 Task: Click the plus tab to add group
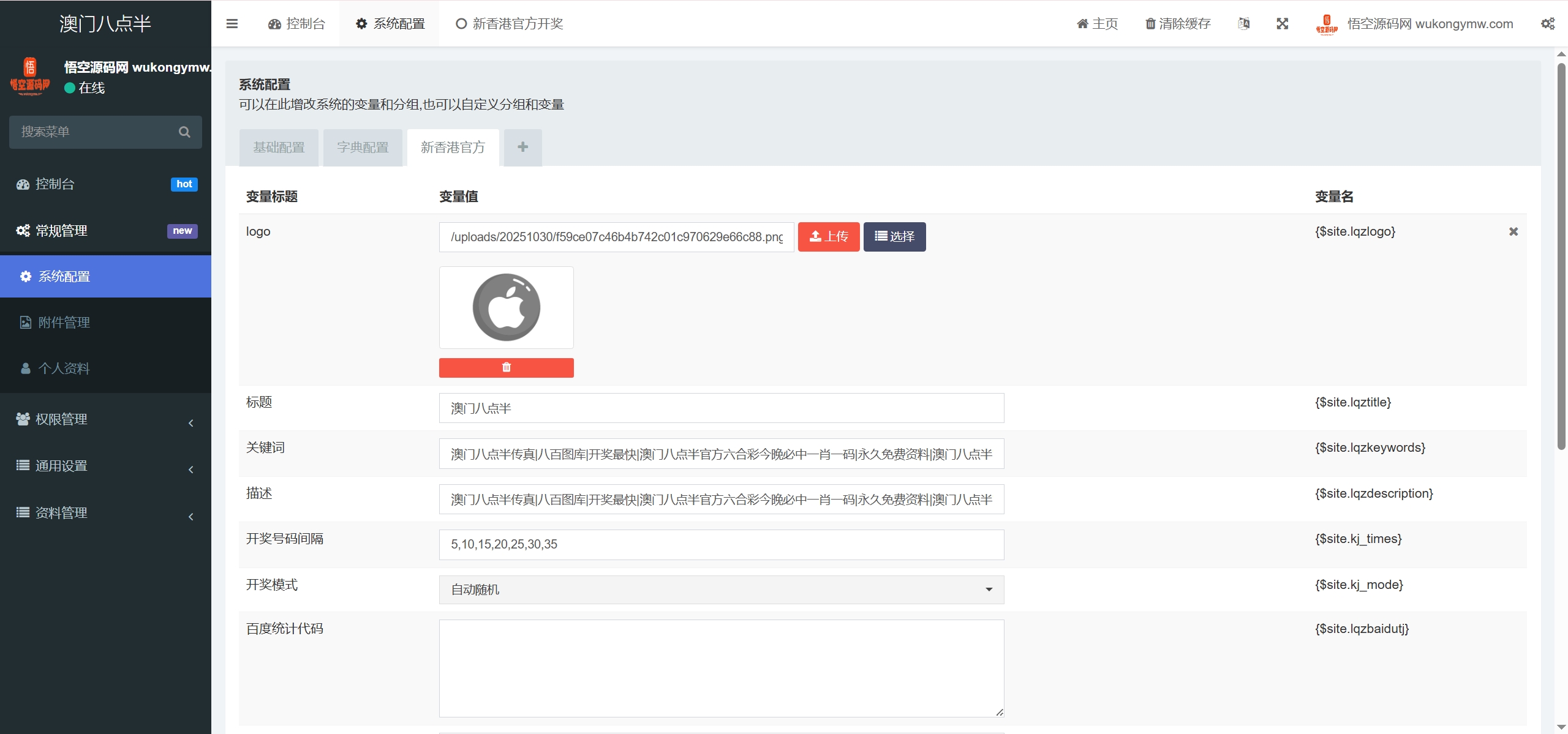[x=522, y=147]
